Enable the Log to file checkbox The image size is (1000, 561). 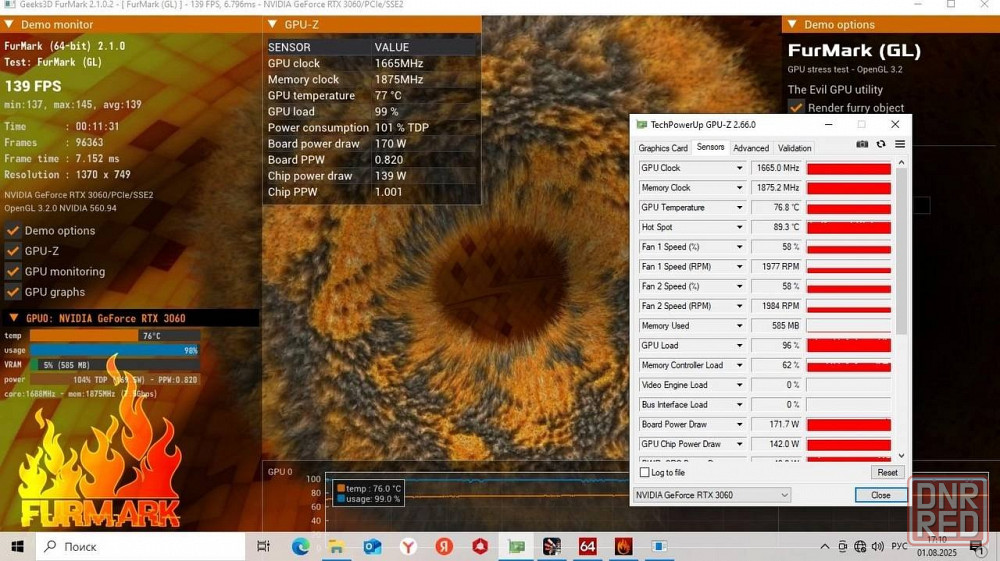pos(645,472)
